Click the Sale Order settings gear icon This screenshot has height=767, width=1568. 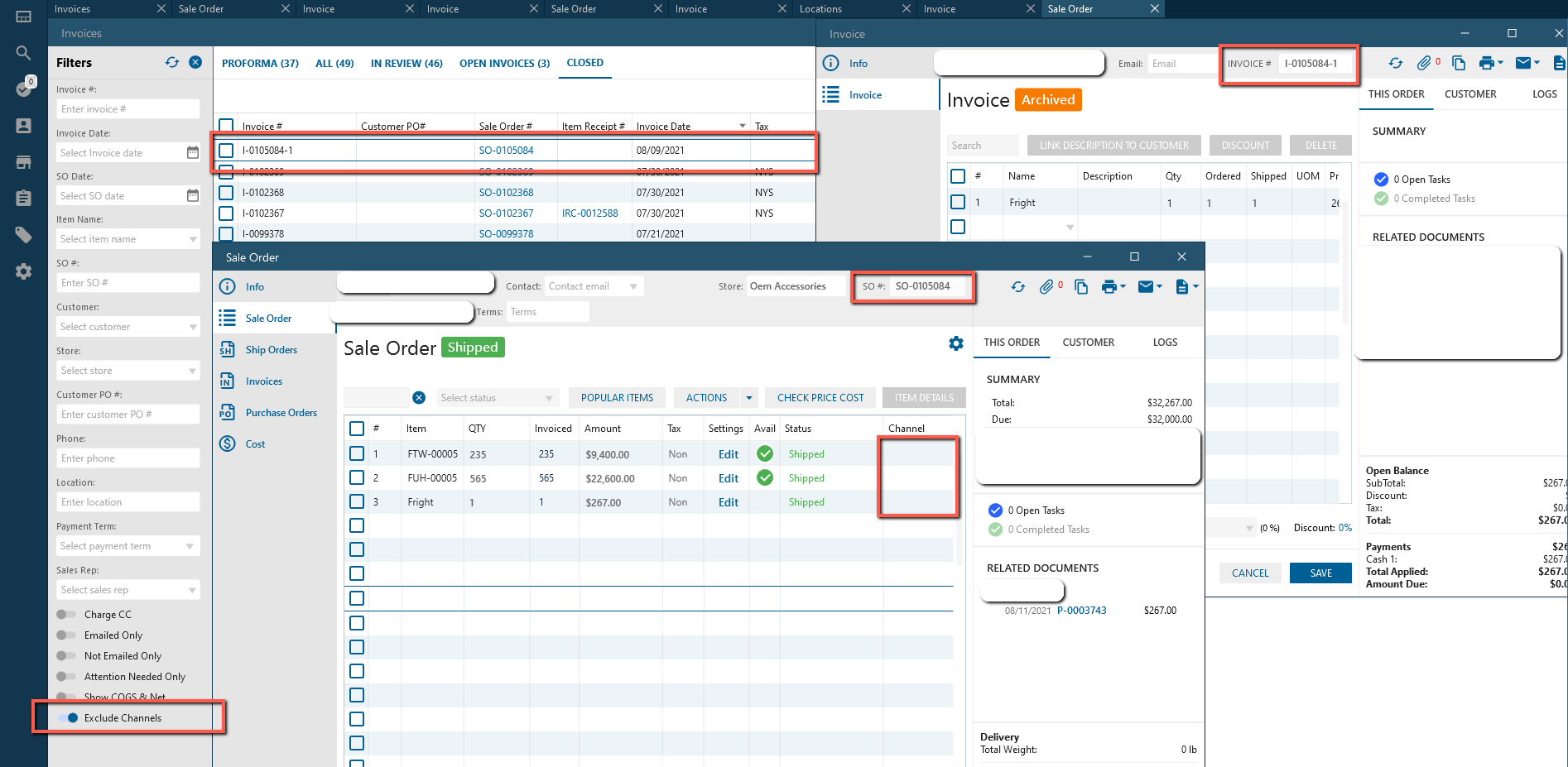point(955,343)
